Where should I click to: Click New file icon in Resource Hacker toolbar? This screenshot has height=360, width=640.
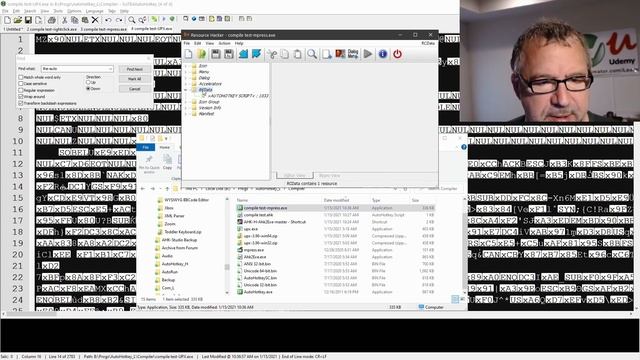189,54
